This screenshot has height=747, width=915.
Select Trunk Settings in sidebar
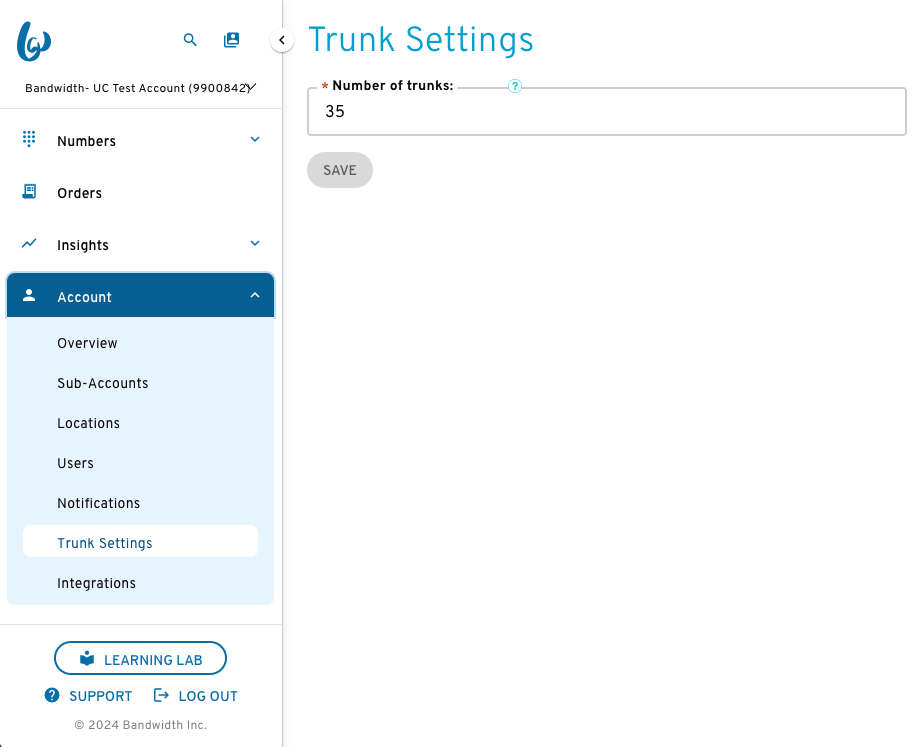tap(140, 542)
